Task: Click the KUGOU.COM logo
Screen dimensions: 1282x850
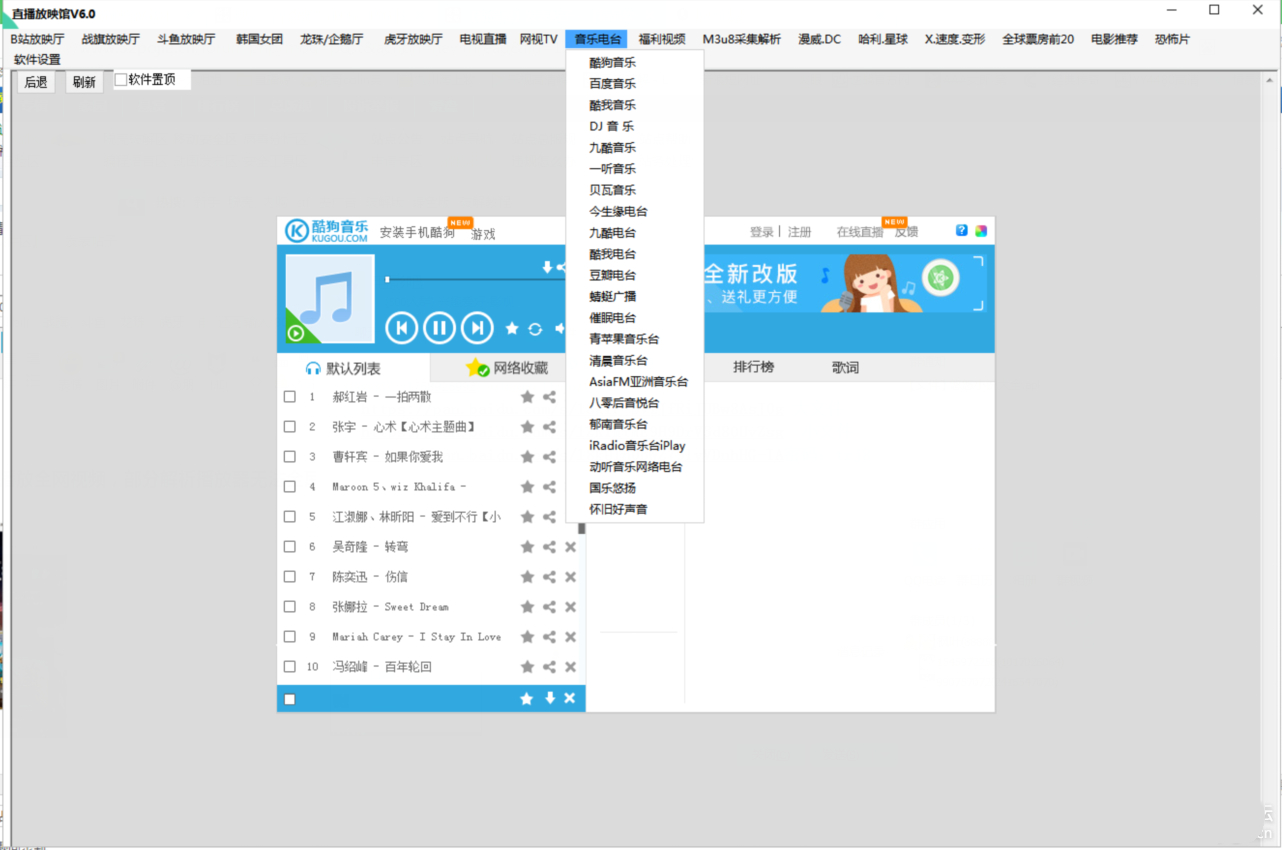Action: [x=322, y=230]
